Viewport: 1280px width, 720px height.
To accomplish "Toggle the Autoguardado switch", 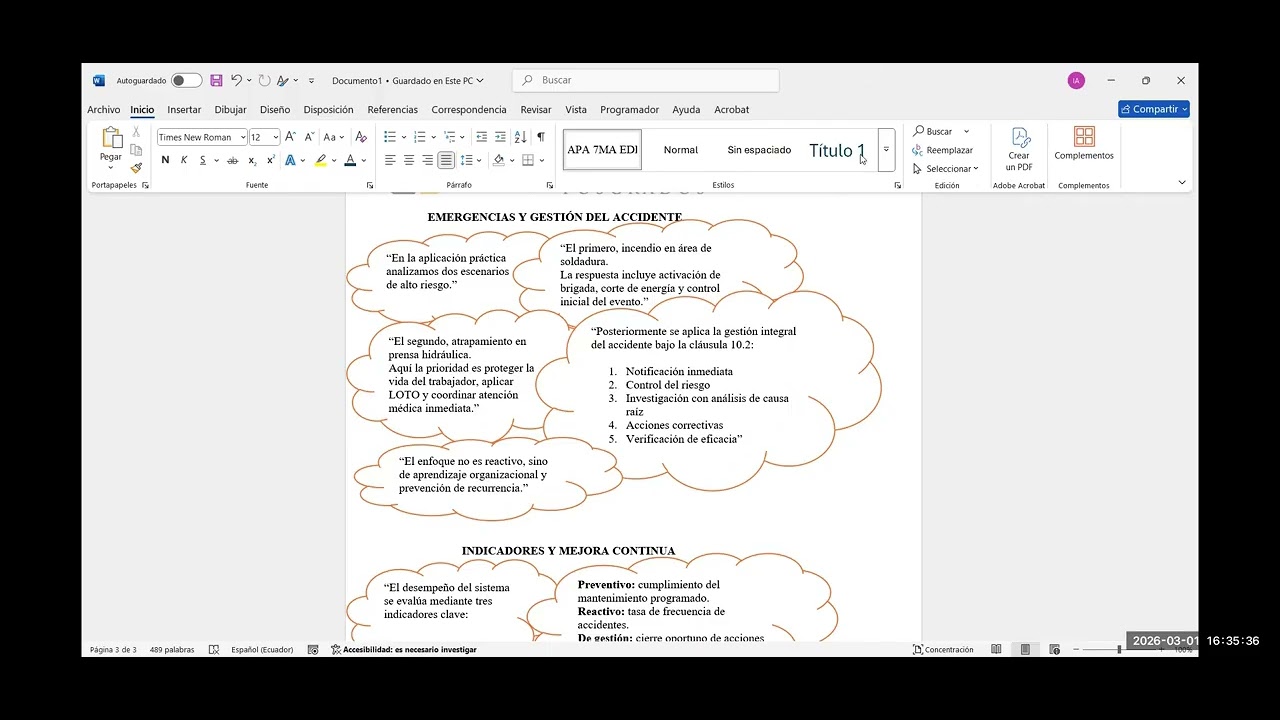I will (x=186, y=80).
